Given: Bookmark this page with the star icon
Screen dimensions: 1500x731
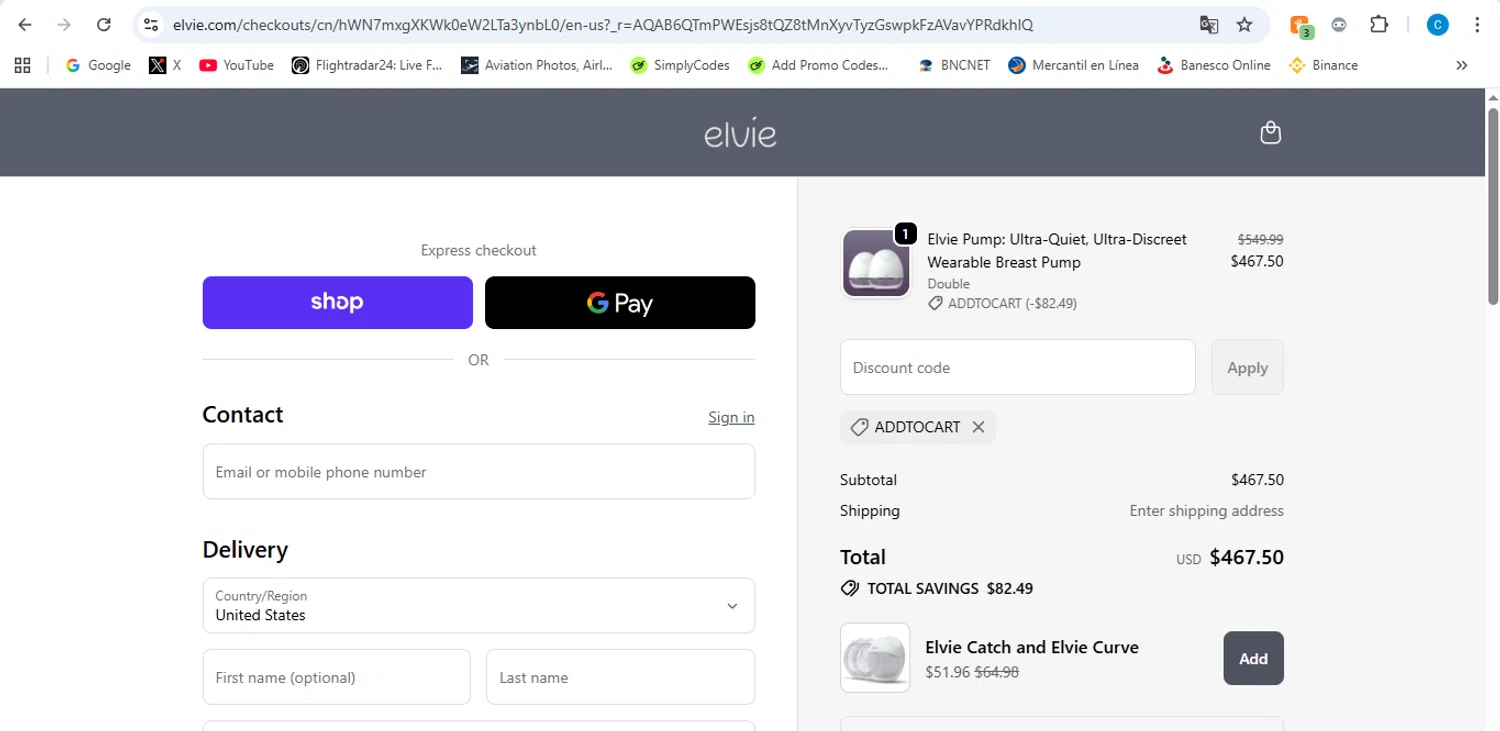Looking at the screenshot, I should click(x=1244, y=25).
